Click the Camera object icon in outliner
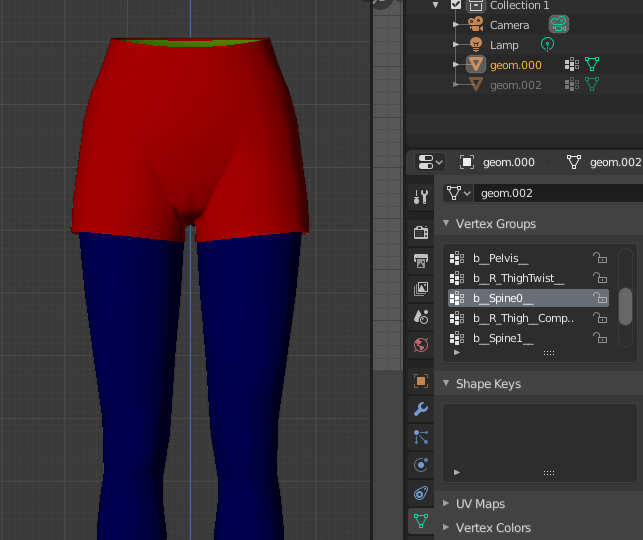The width and height of the screenshot is (643, 540). (476, 24)
